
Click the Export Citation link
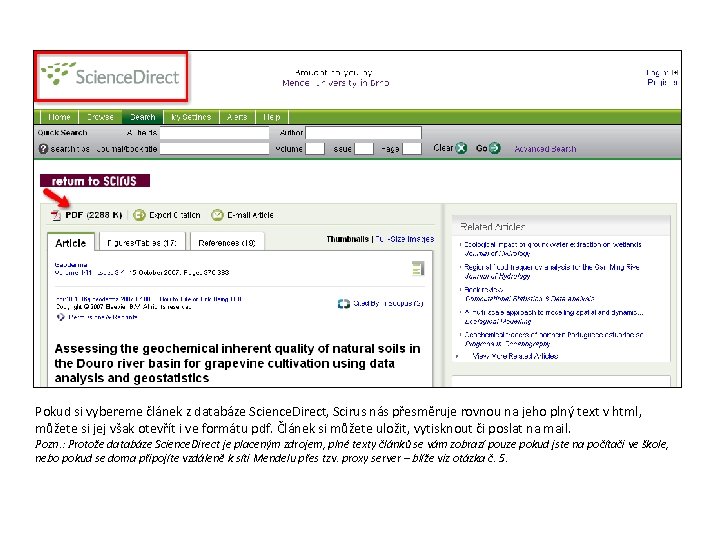174,215
